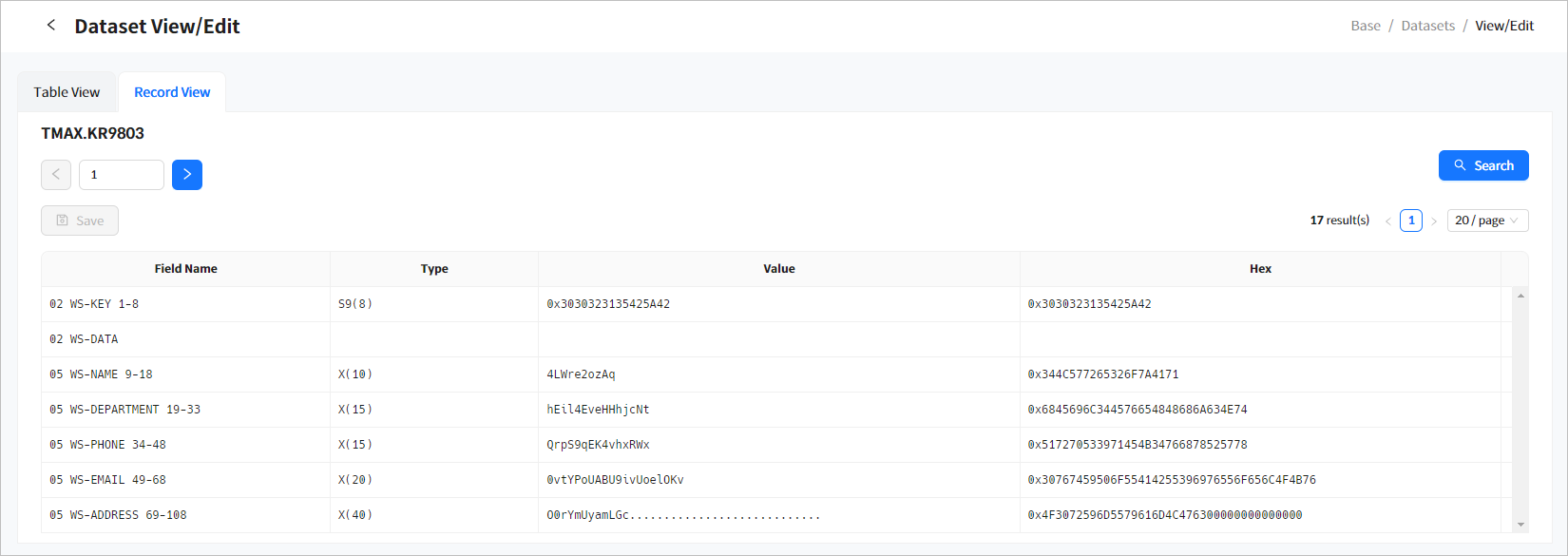This screenshot has width=1568, height=556.
Task: Click pagination previous page chevron
Action: coord(1387,220)
